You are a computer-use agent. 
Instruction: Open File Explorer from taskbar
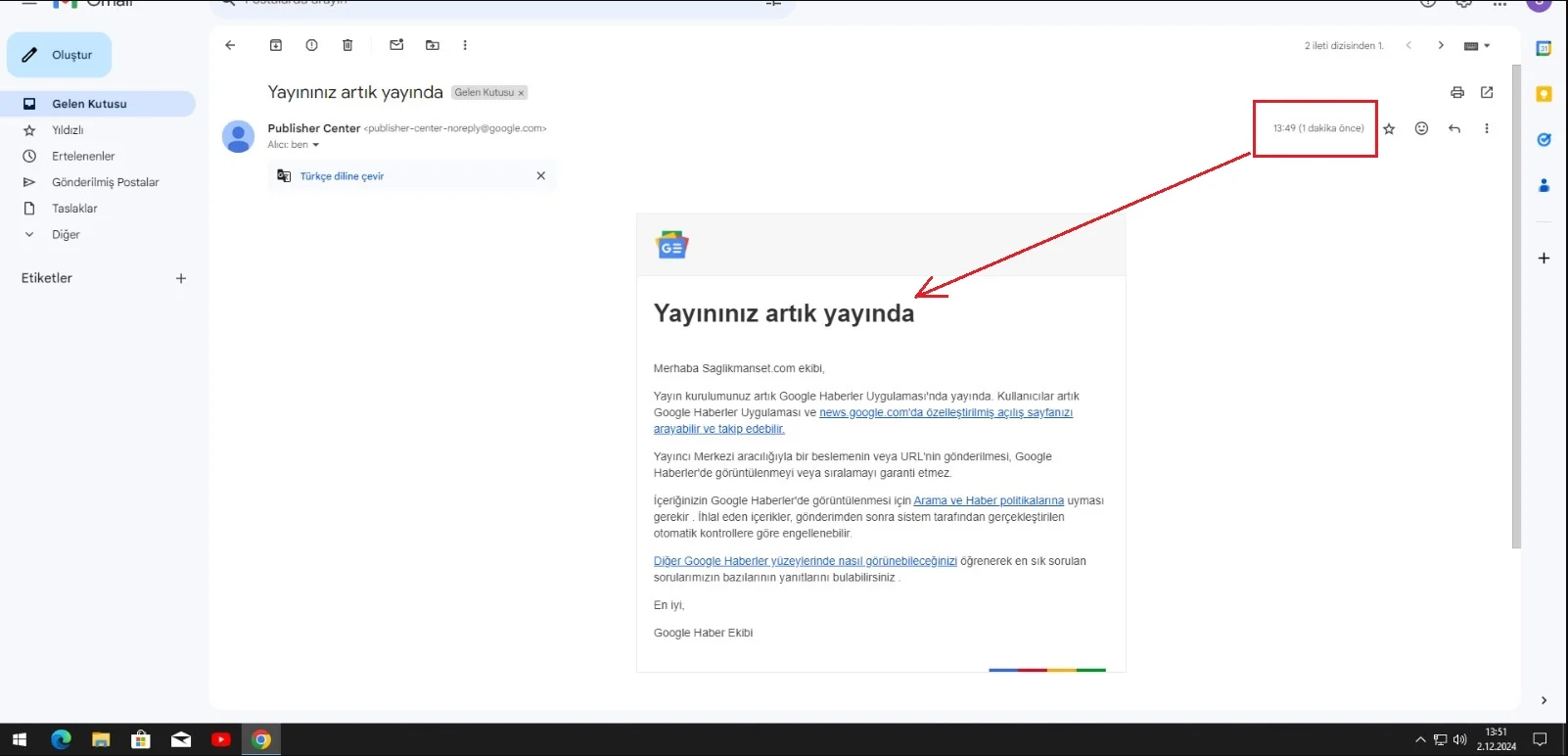click(101, 739)
